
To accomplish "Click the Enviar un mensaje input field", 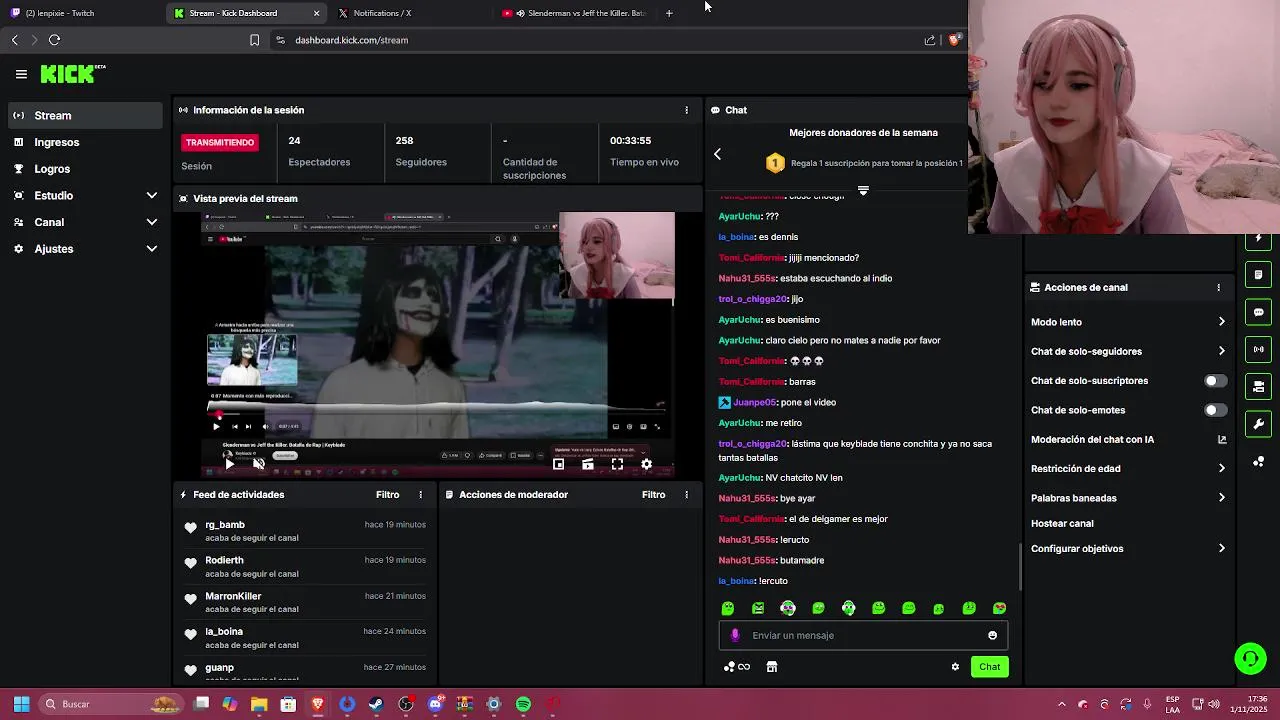I will click(x=863, y=635).
